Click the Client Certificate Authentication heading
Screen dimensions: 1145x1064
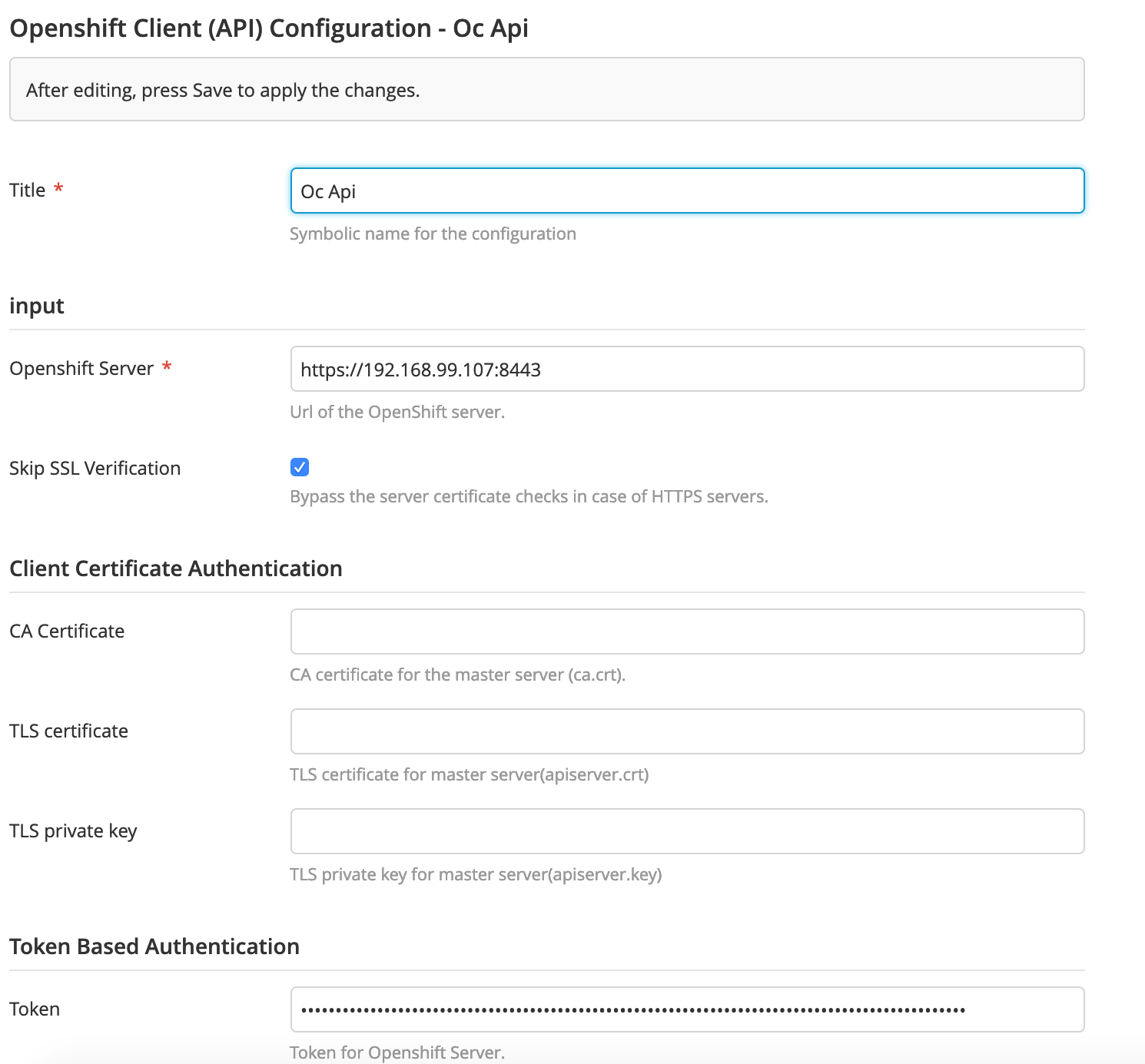pyautogui.click(x=175, y=568)
